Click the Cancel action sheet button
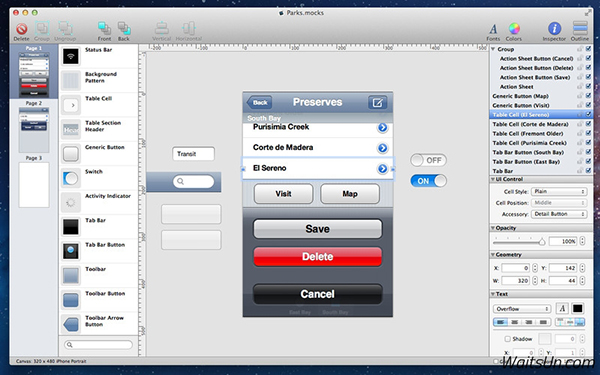This screenshot has height=375, width=600. 318,294
